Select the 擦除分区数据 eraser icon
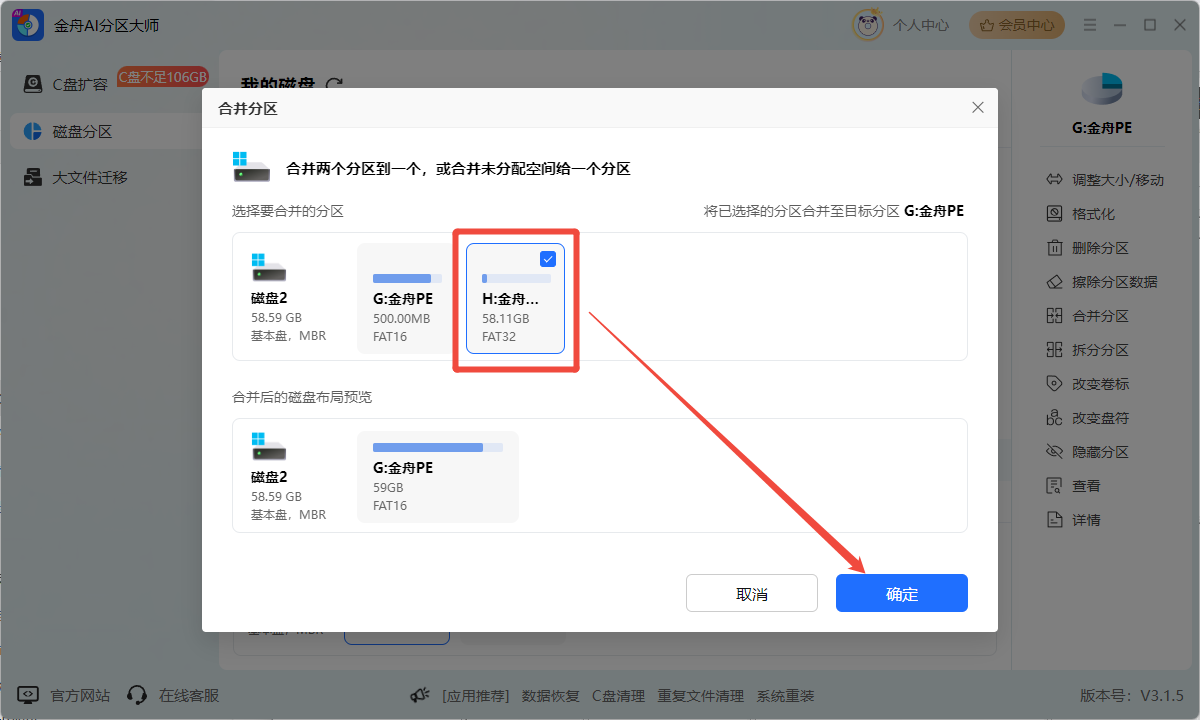Viewport: 1200px width, 720px height. point(1054,282)
